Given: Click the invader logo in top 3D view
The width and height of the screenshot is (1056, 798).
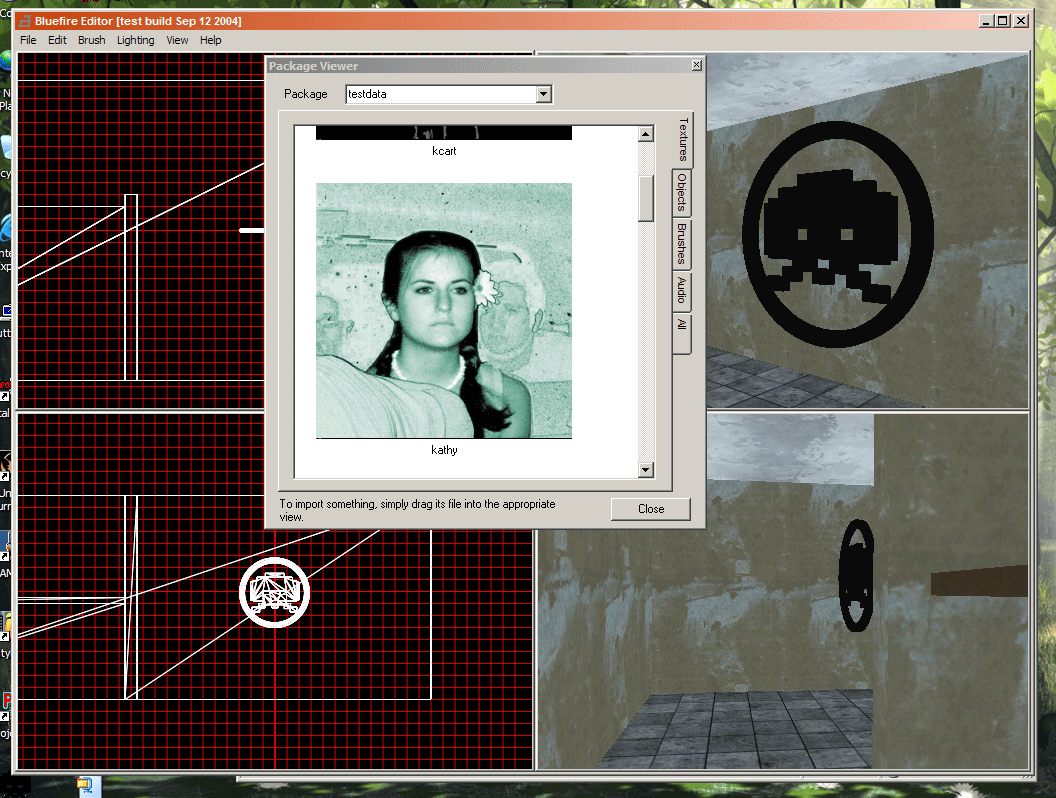Looking at the screenshot, I should click(x=838, y=234).
